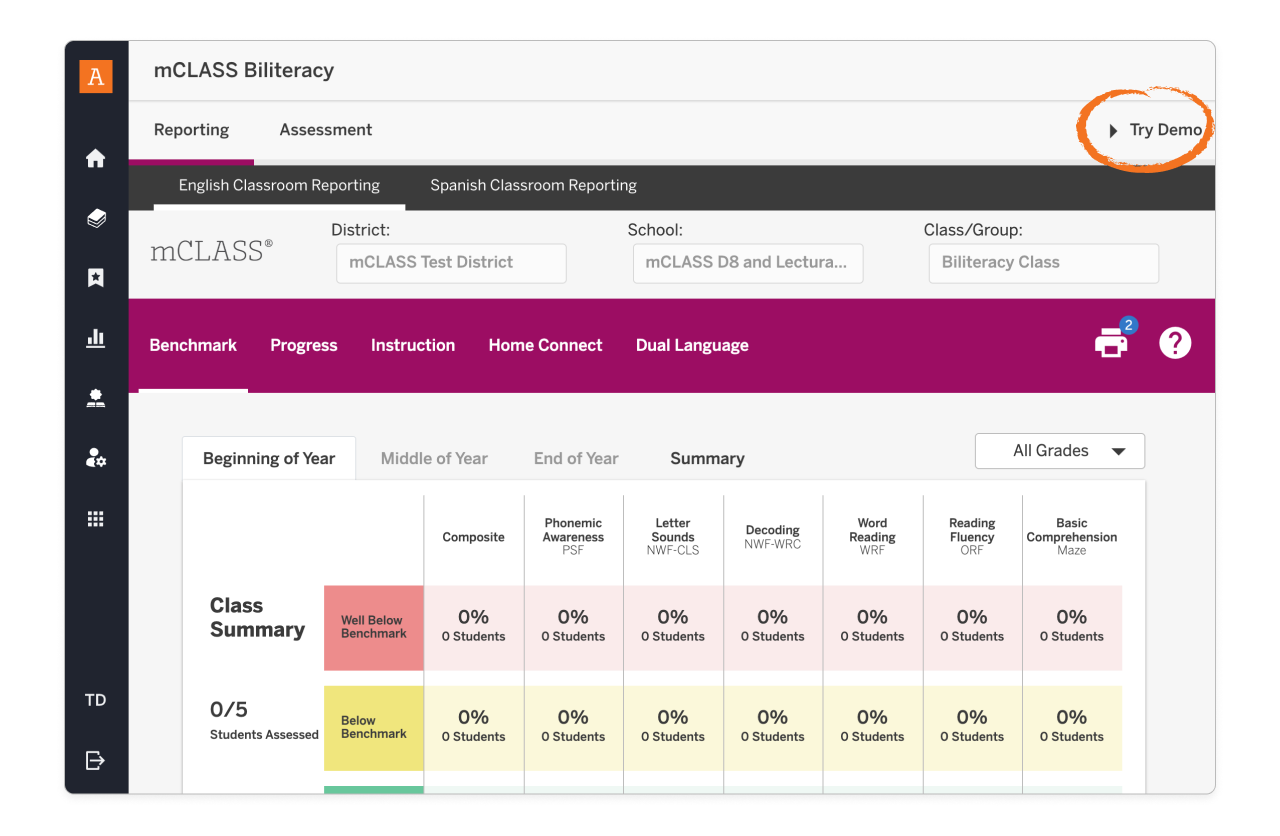Open the printer icon with badge

(1112, 344)
